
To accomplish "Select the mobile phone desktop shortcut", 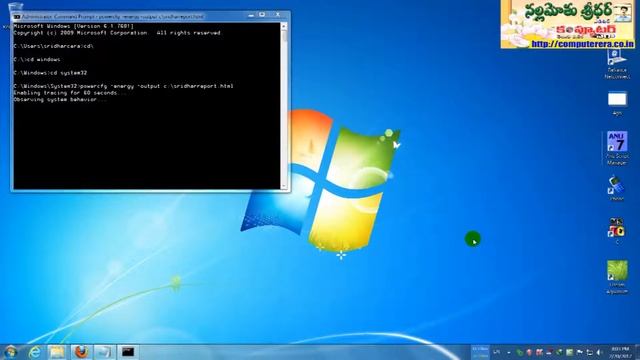I will (616, 188).
